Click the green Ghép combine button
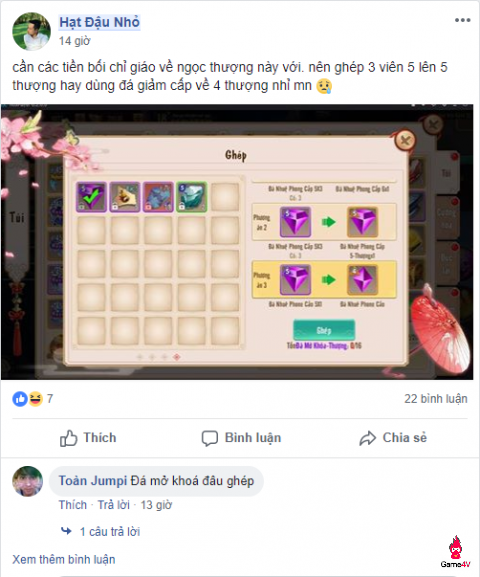The height and width of the screenshot is (577, 480). [x=324, y=330]
